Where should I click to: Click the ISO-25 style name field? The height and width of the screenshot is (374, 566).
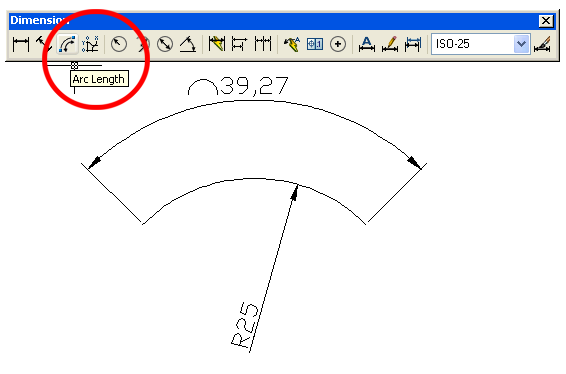pyautogui.click(x=473, y=44)
